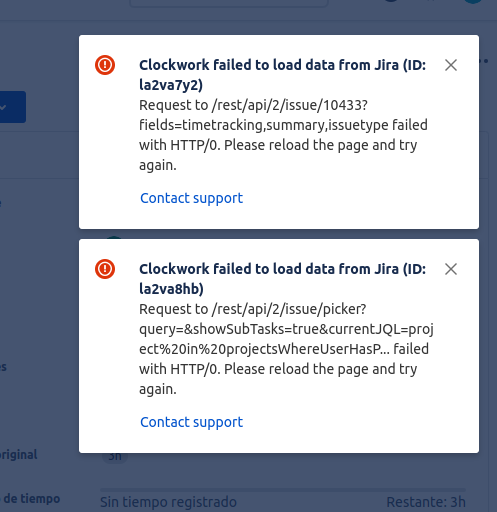This screenshot has width=497, height=512.
Task: Focus the search field at top
Action: pyautogui.click(x=229, y=3)
